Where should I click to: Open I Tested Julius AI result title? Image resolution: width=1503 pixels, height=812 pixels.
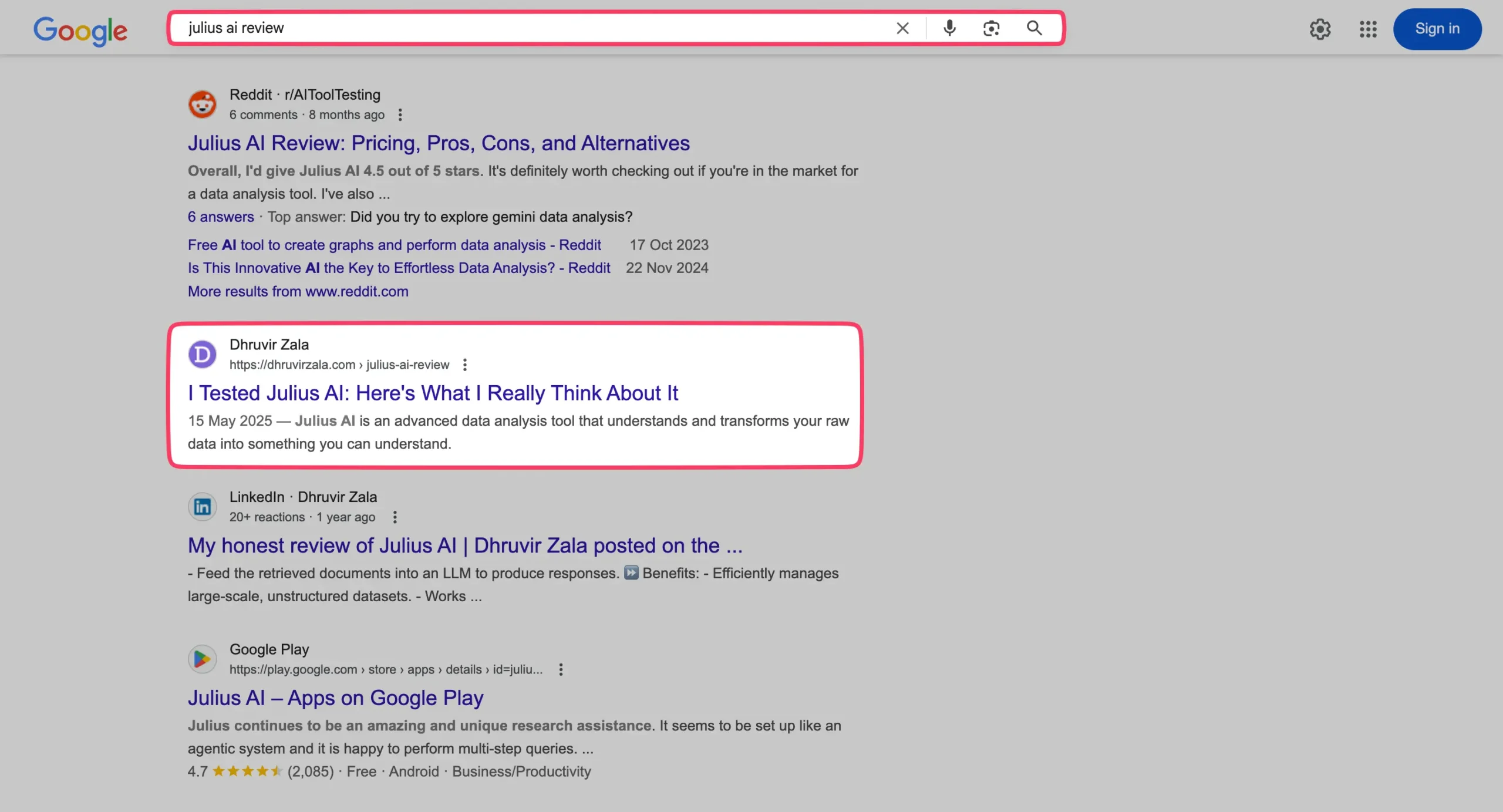pyautogui.click(x=433, y=393)
